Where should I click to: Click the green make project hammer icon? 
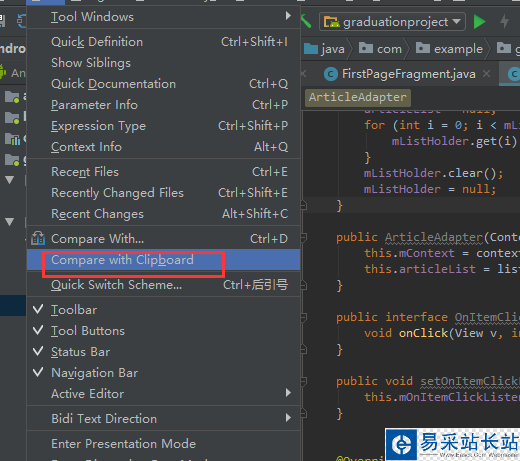click(x=306, y=21)
